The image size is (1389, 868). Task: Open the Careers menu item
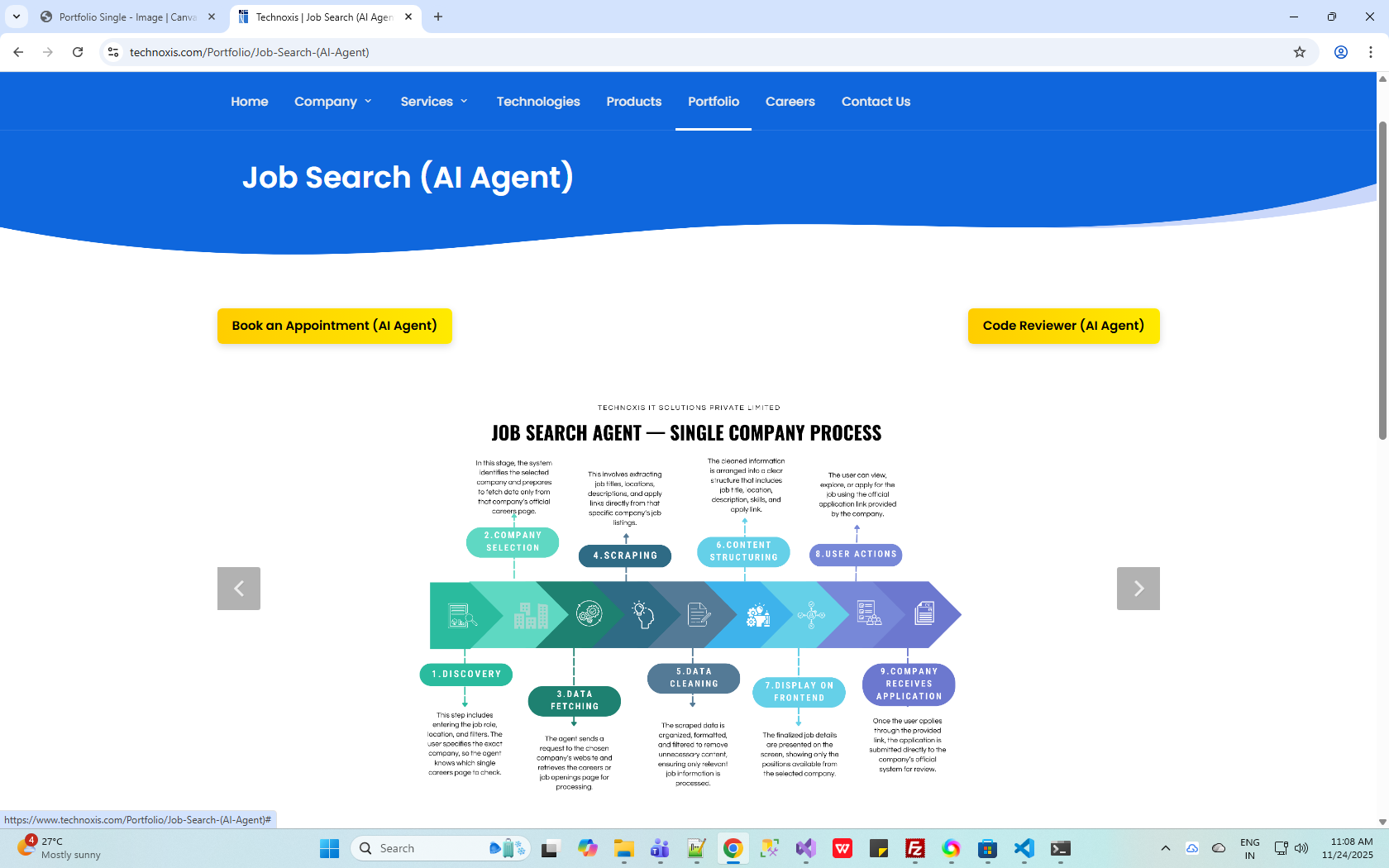click(790, 102)
